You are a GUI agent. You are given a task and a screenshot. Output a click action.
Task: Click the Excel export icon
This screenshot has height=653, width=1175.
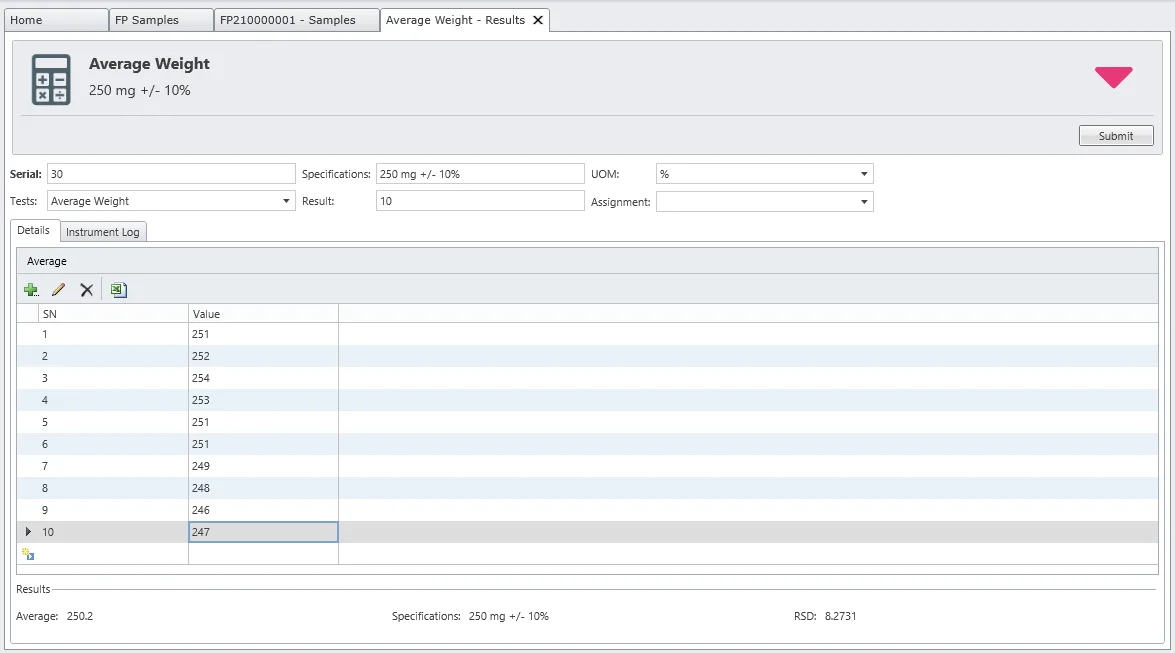click(118, 290)
